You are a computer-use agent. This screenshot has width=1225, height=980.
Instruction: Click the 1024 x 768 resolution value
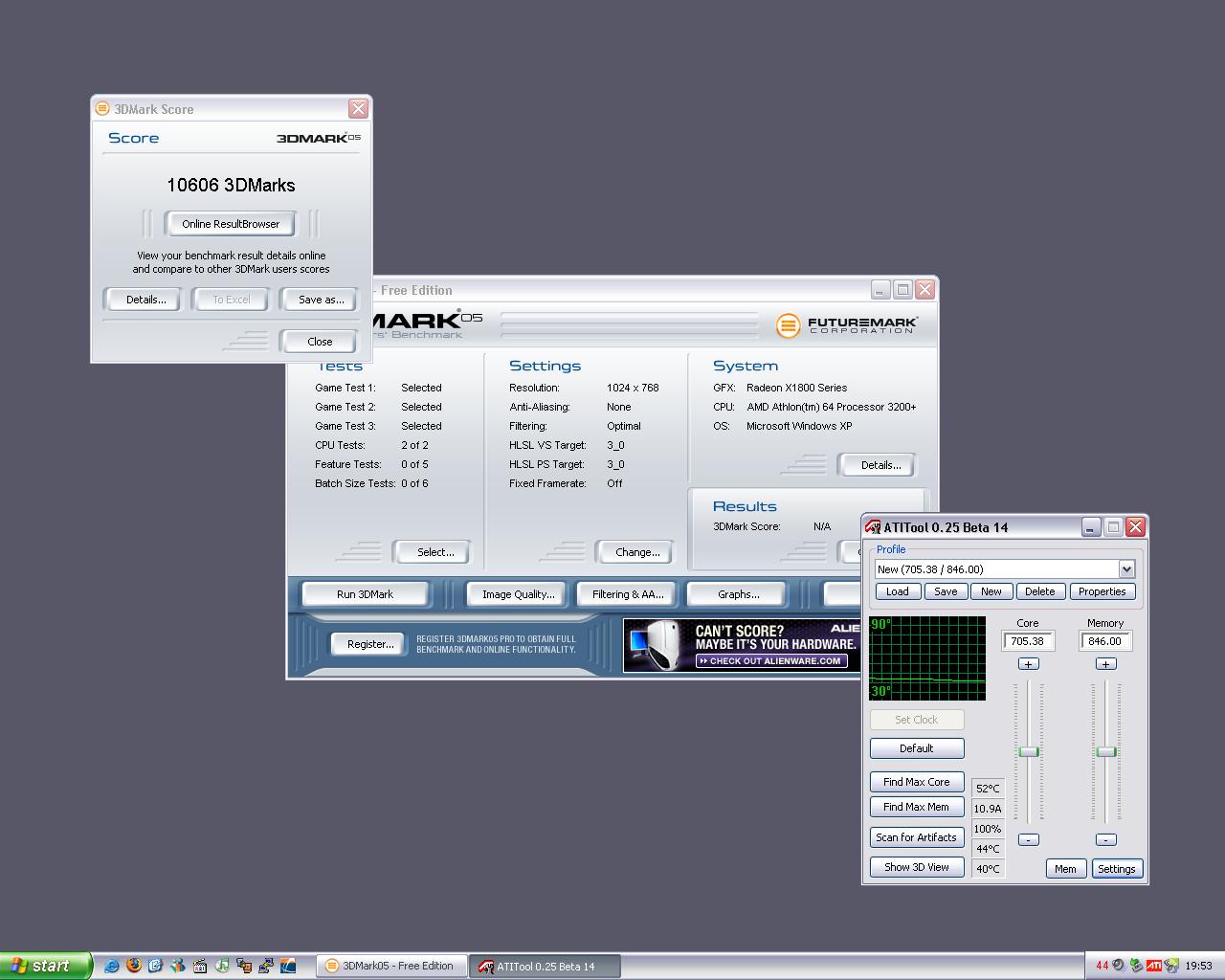[x=633, y=388]
